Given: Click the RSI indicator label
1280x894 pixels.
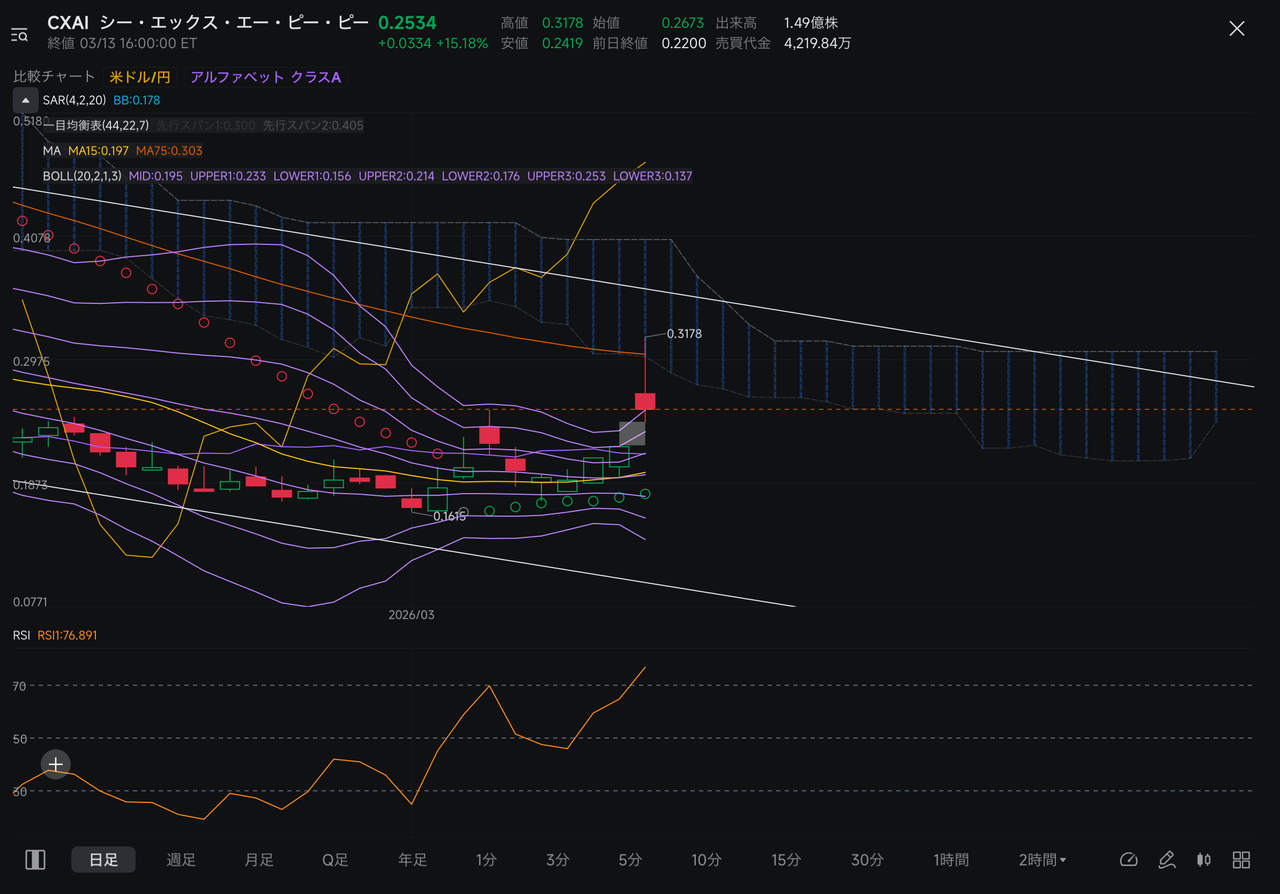Looking at the screenshot, I should tap(22, 635).
